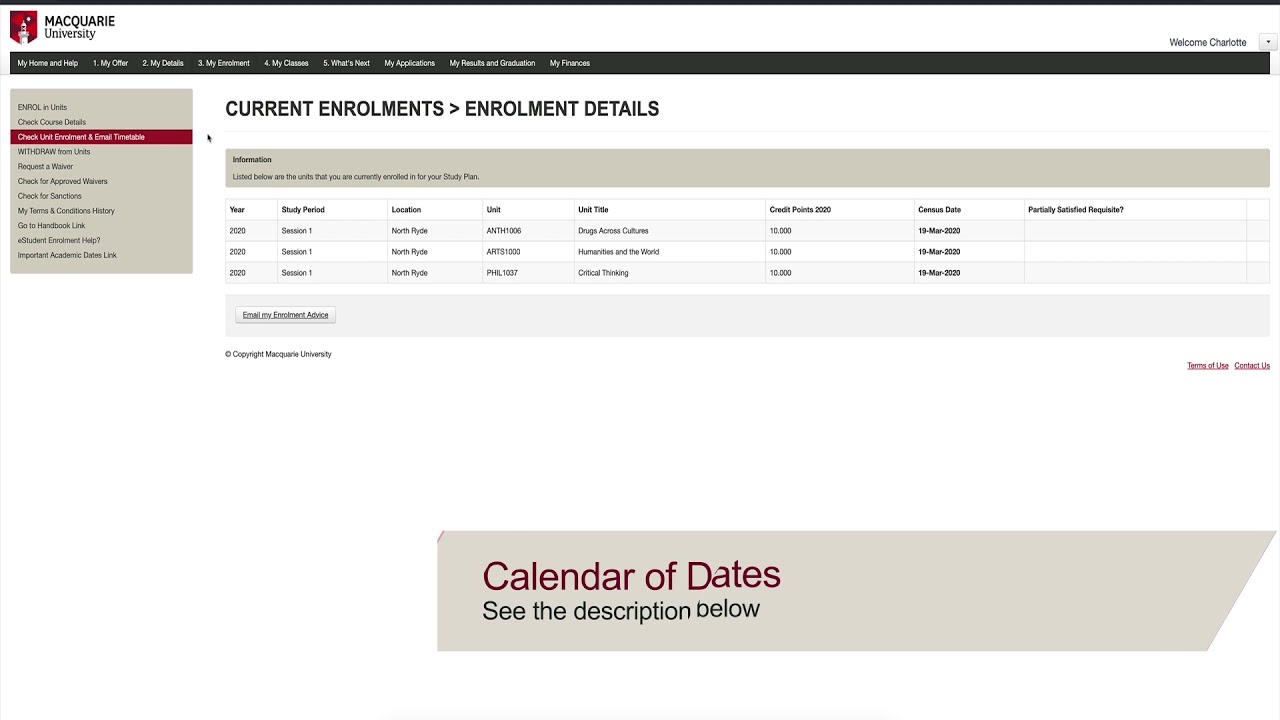The height and width of the screenshot is (720, 1280).
Task: Select My Finances in navigation bar
Action: point(569,63)
